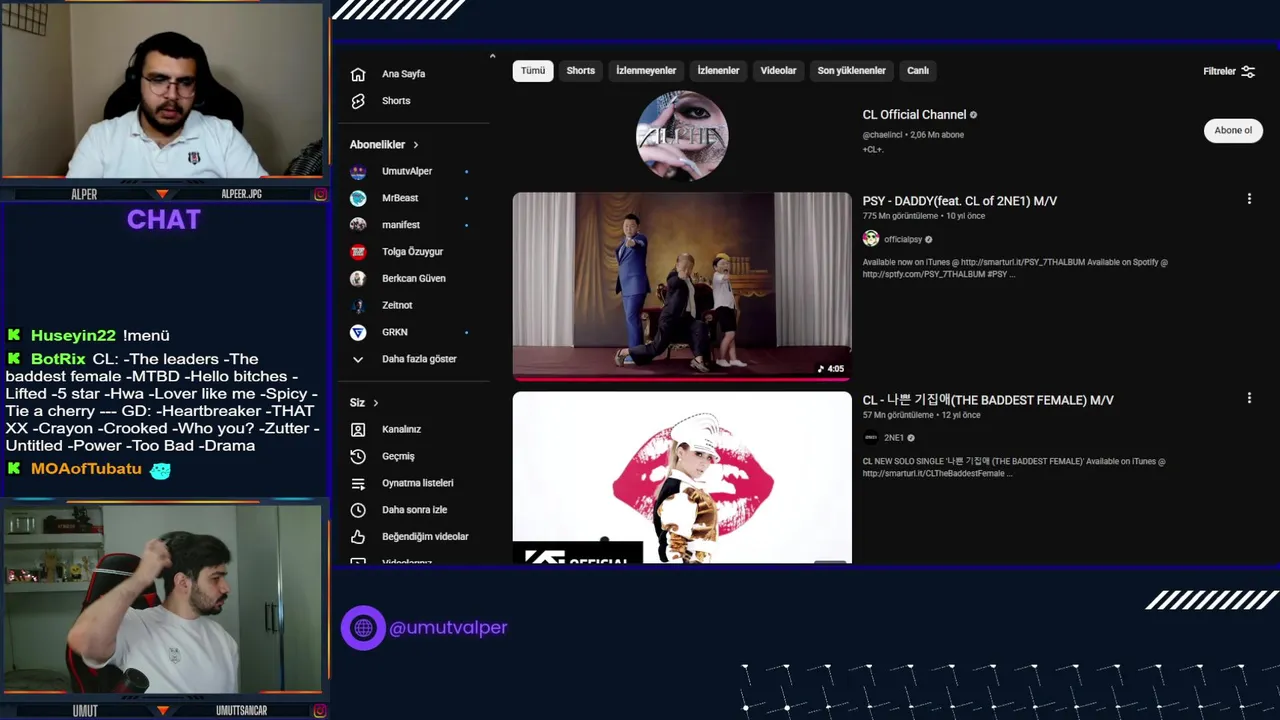The height and width of the screenshot is (720, 1280).
Task: Open Tolga Özuygur channel avatar
Action: click(x=358, y=252)
